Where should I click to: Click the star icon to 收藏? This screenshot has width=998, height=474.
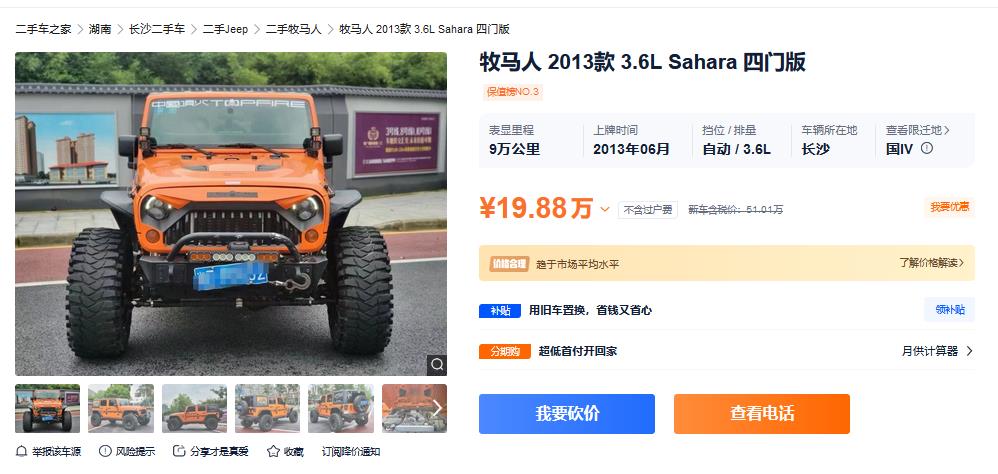coord(273,451)
